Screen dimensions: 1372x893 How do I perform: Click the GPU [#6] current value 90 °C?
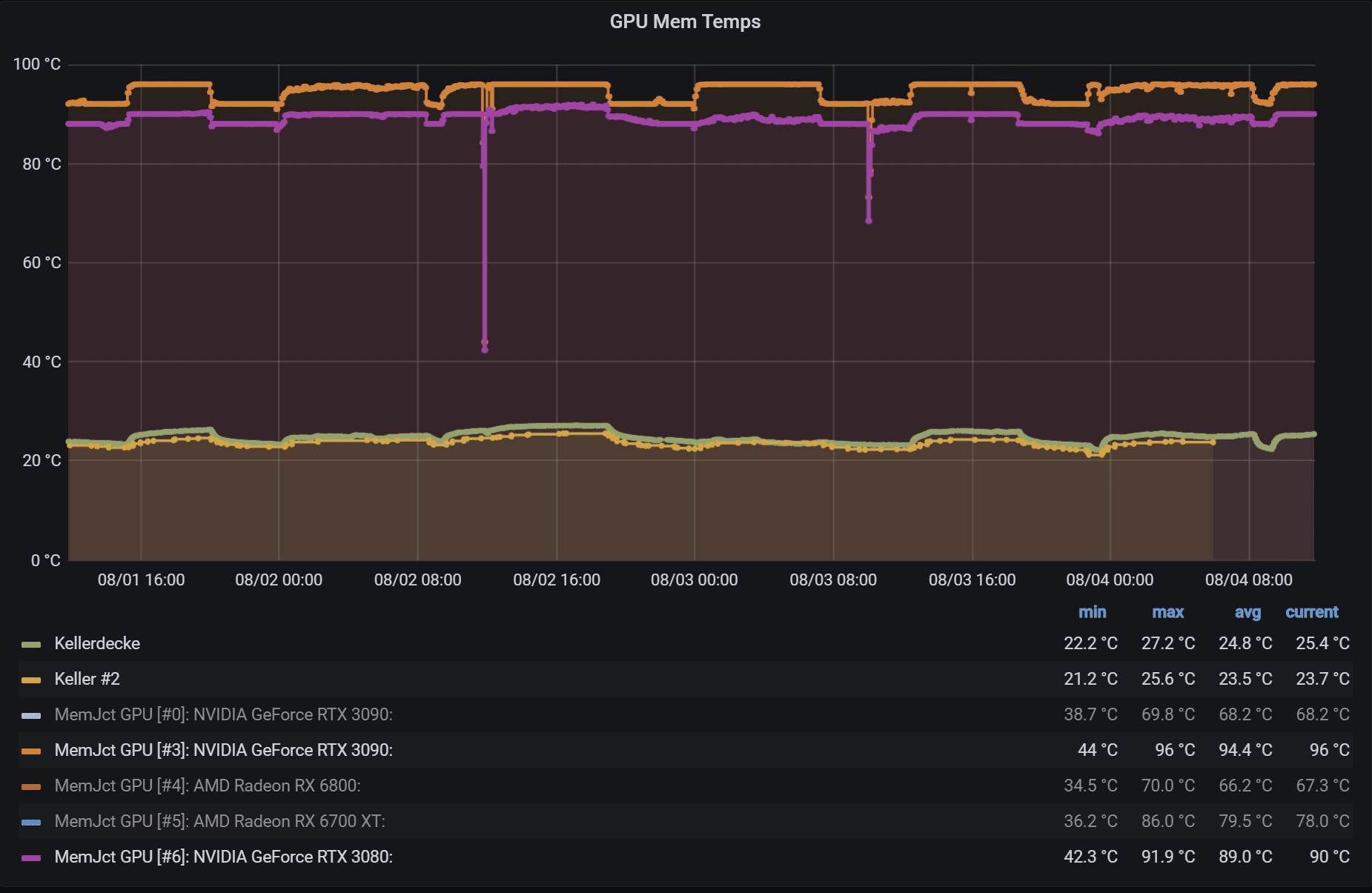coord(1329,857)
